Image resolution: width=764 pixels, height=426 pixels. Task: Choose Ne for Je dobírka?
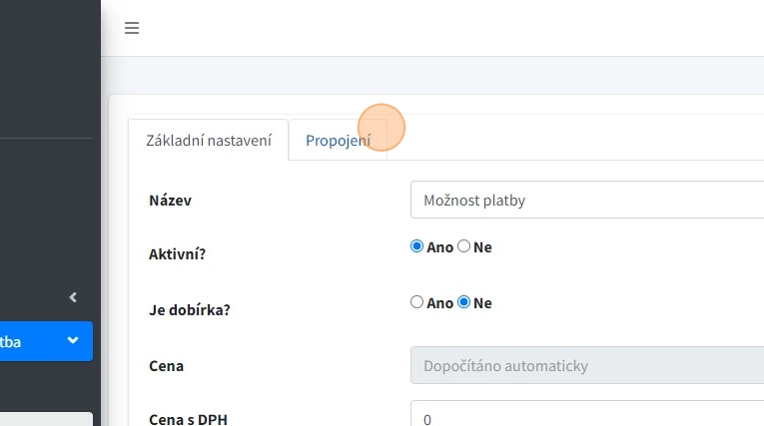pyautogui.click(x=464, y=302)
